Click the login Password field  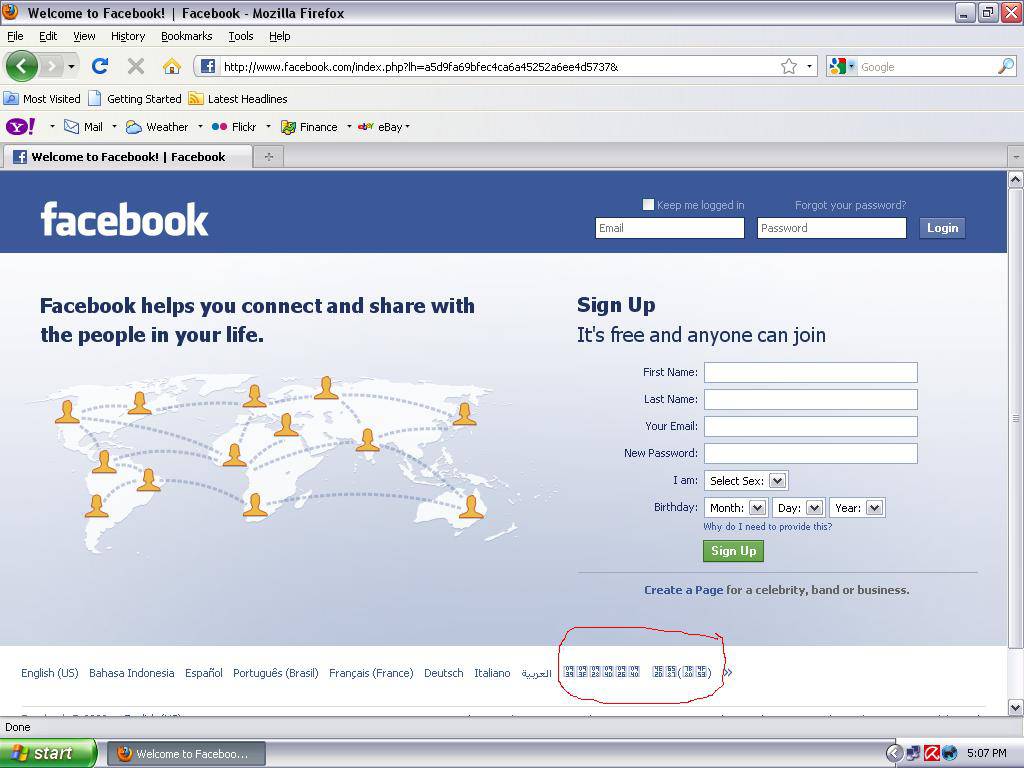831,228
